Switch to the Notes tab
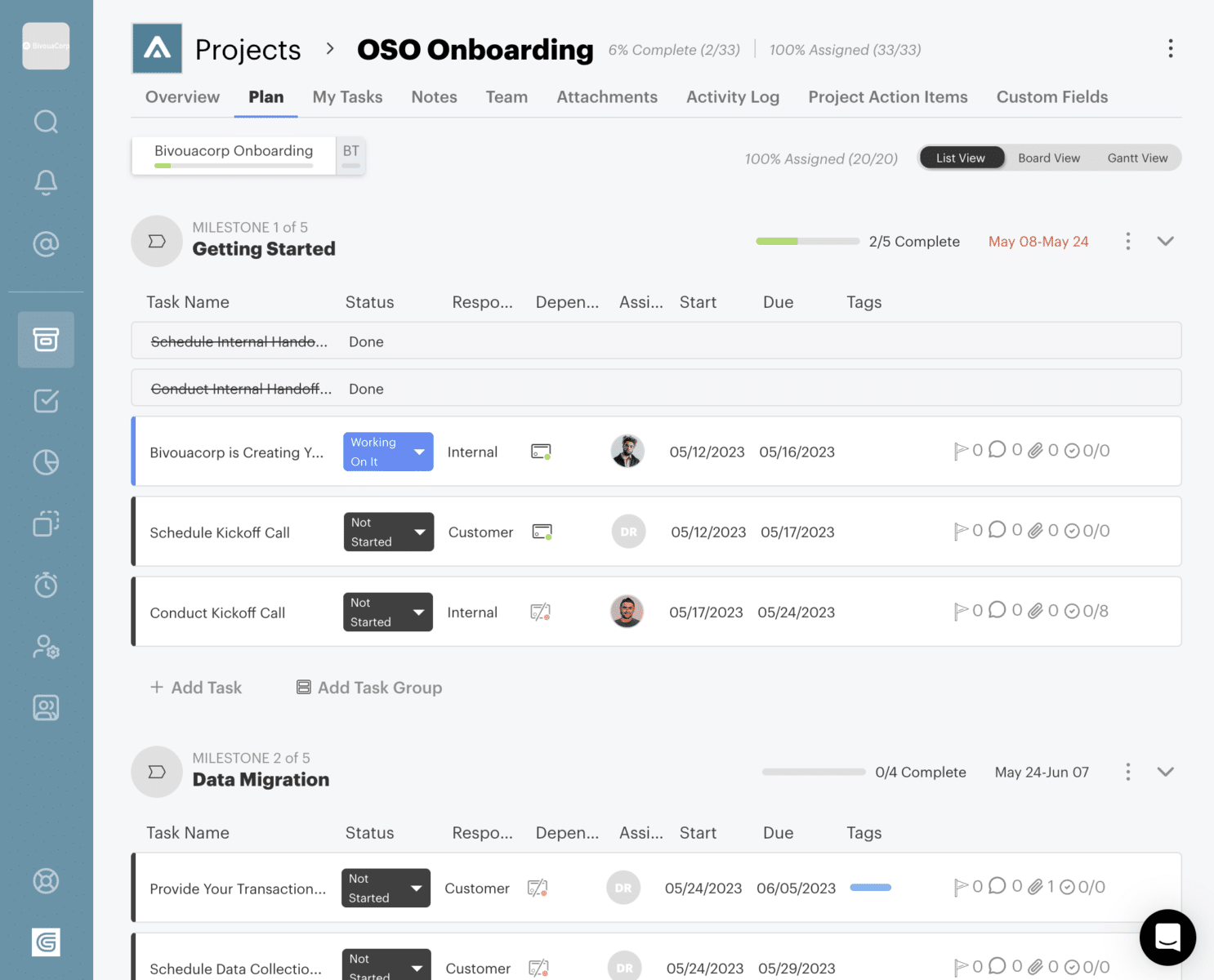This screenshot has height=980, width=1214. (434, 97)
